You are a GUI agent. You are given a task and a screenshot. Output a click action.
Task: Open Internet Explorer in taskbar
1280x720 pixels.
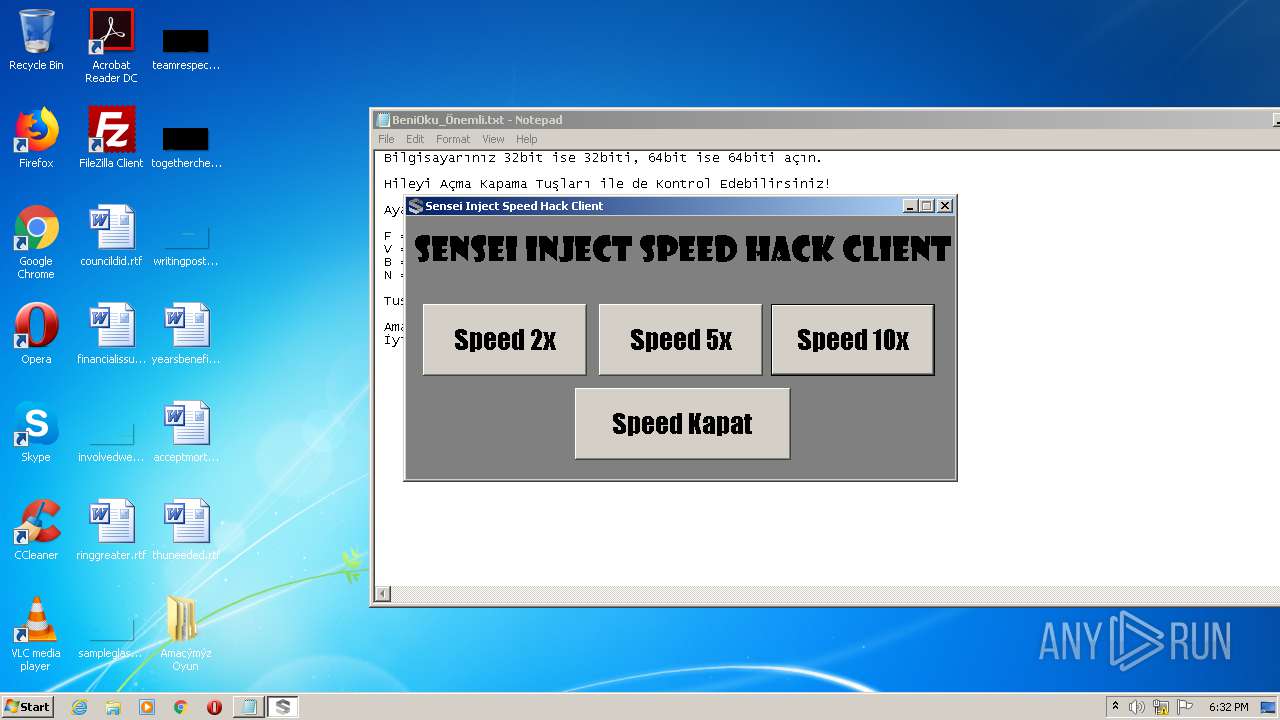(x=79, y=707)
